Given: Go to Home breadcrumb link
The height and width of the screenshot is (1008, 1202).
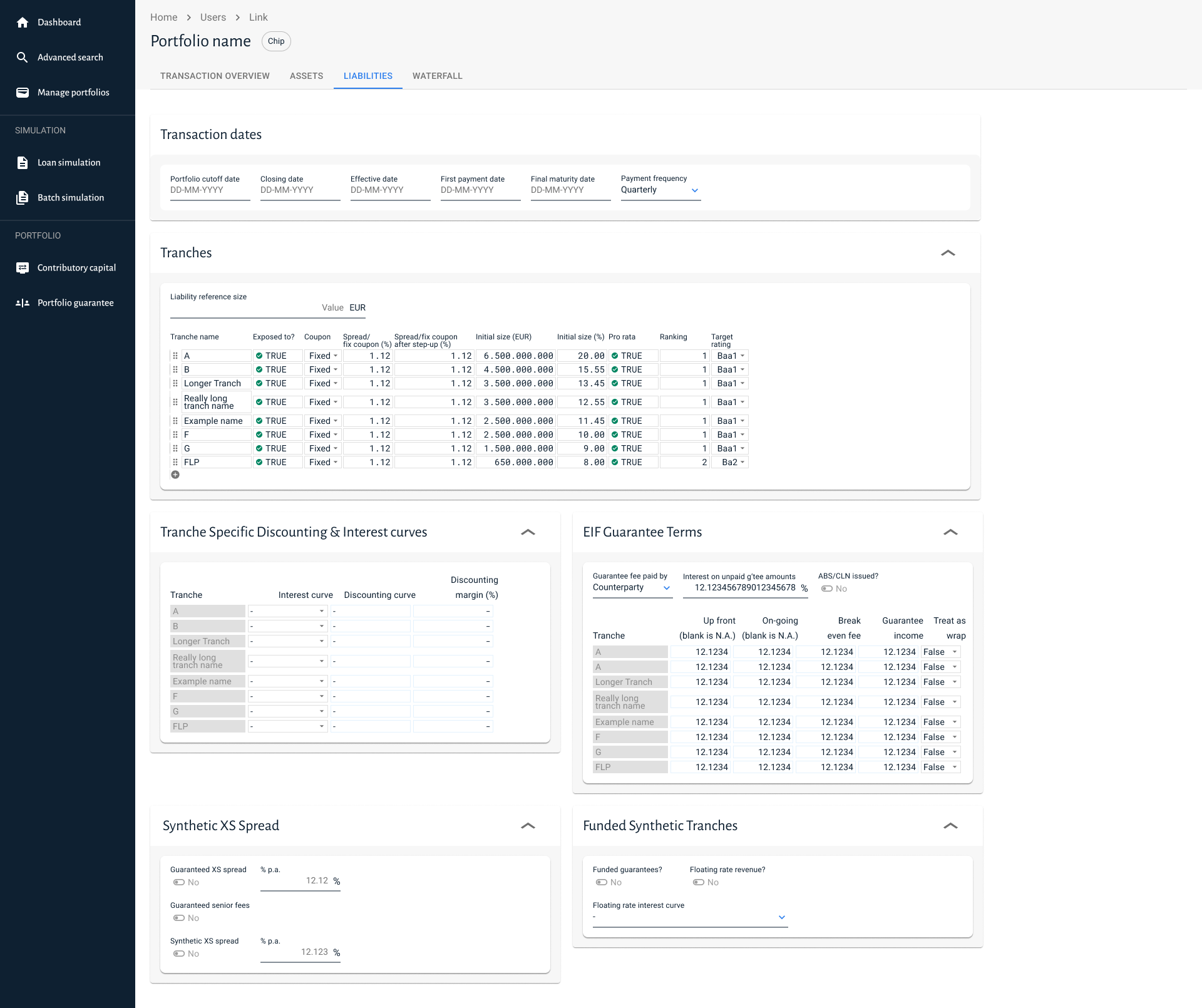Looking at the screenshot, I should click(164, 18).
